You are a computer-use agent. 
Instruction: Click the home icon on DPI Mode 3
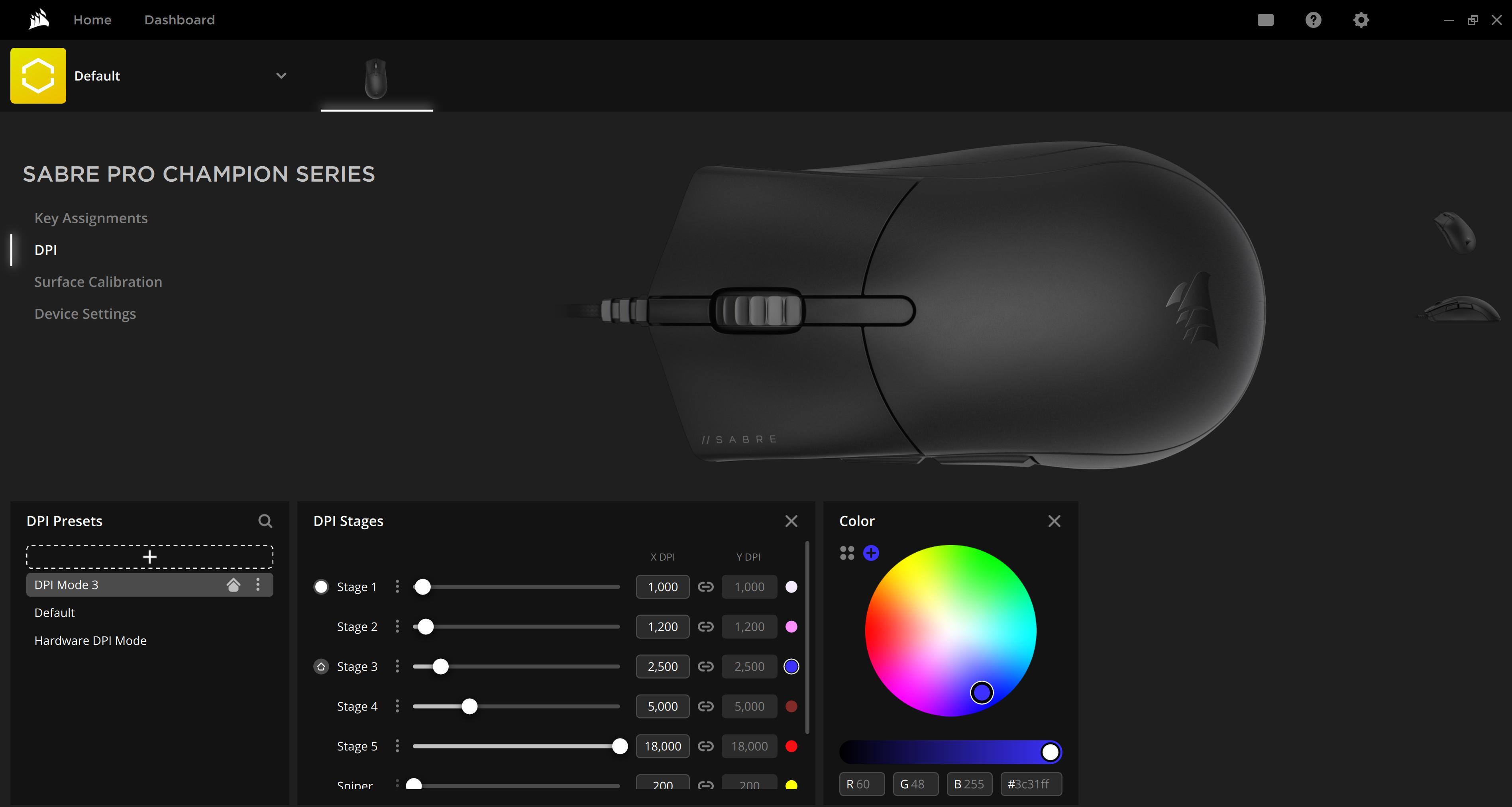point(233,585)
